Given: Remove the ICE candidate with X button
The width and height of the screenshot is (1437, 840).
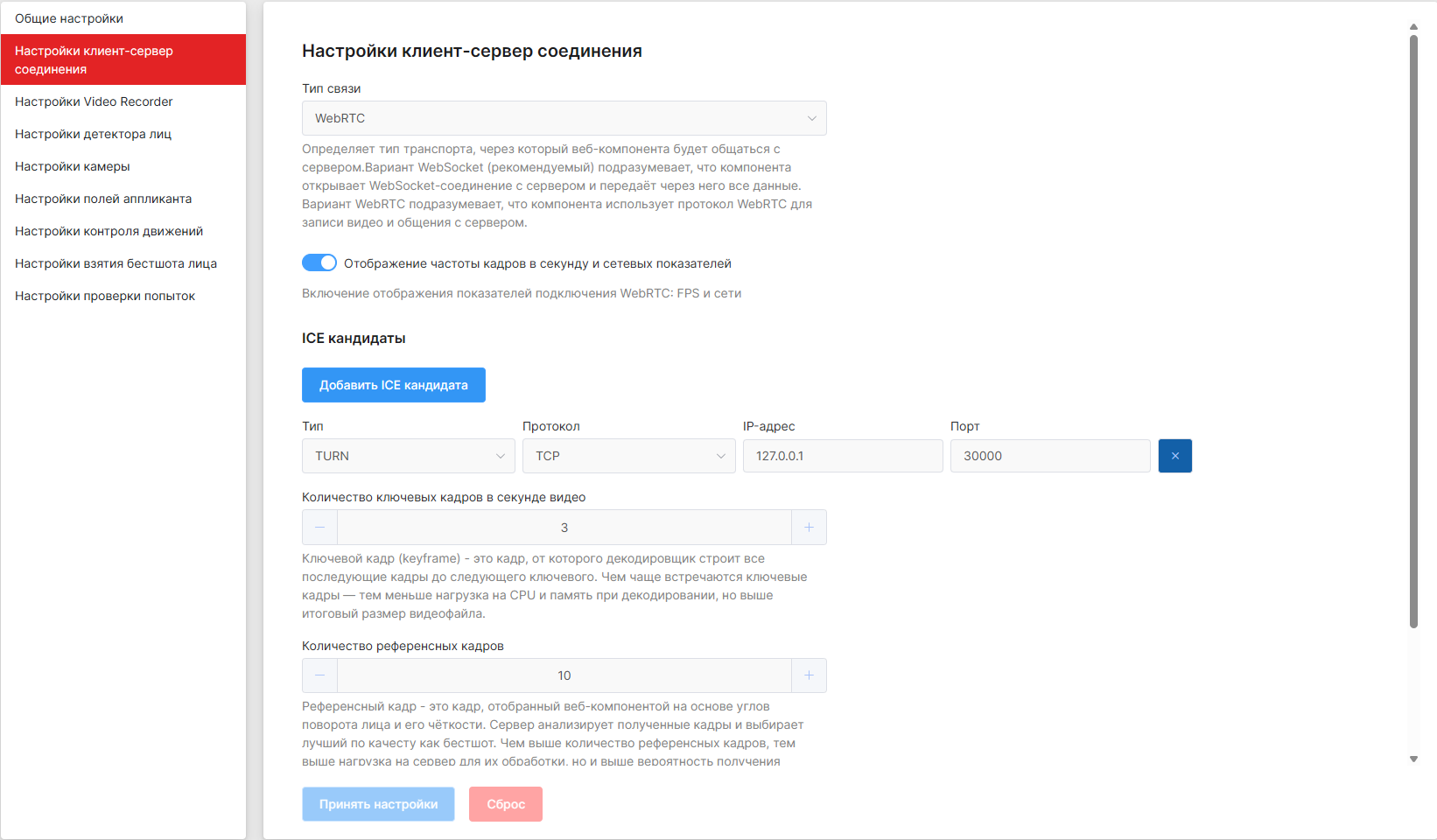Looking at the screenshot, I should pos(1174,456).
